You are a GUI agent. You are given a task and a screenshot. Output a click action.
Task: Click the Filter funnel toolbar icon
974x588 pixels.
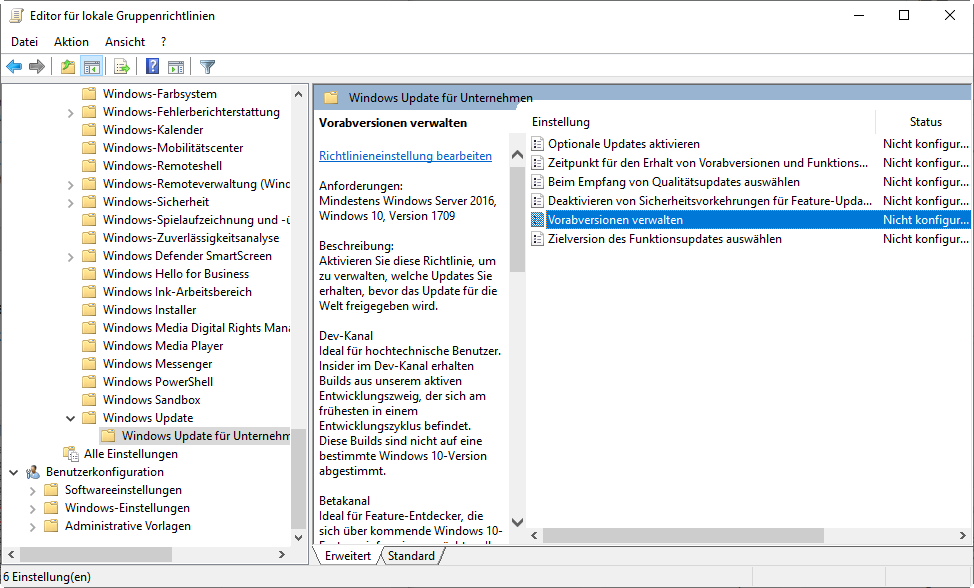[207, 67]
